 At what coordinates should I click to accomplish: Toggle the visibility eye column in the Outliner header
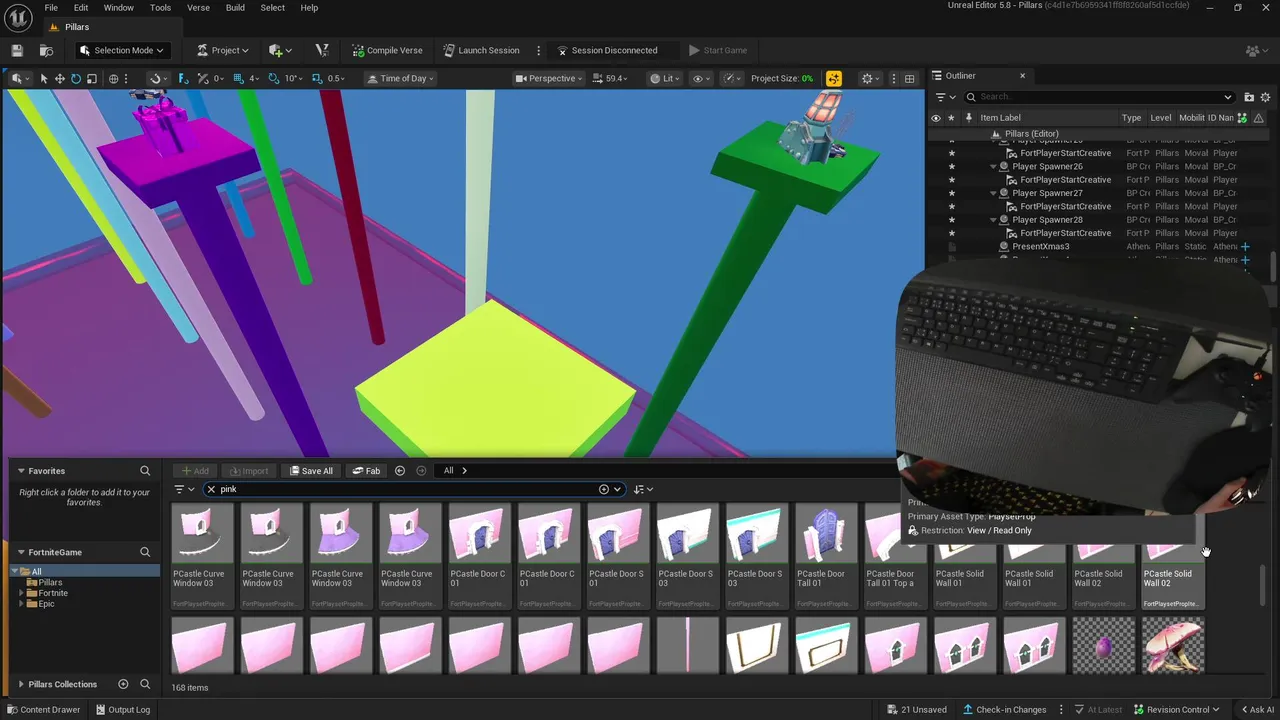(x=936, y=117)
